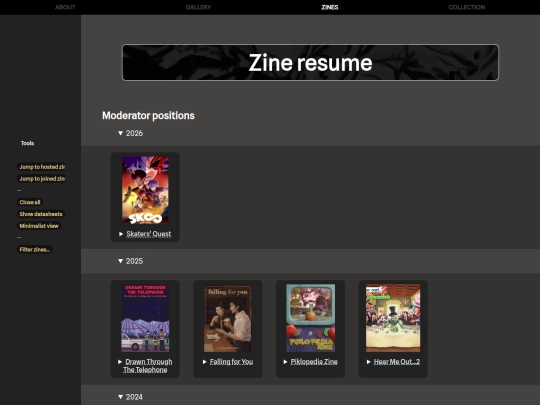Expand Skaters' Quest details triangle
The width and height of the screenshot is (540, 405).
click(121, 234)
